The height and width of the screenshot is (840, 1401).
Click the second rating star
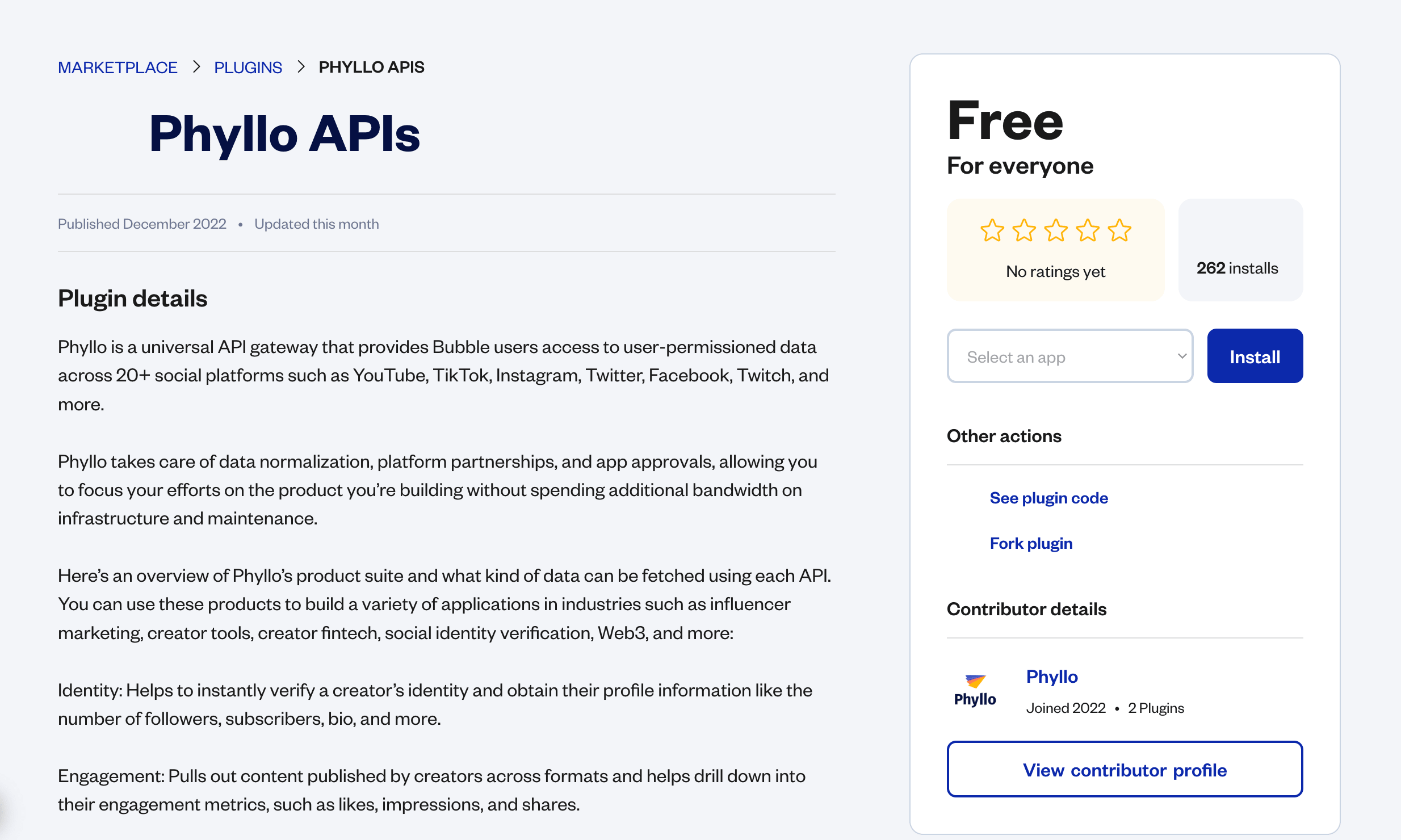click(x=1024, y=230)
